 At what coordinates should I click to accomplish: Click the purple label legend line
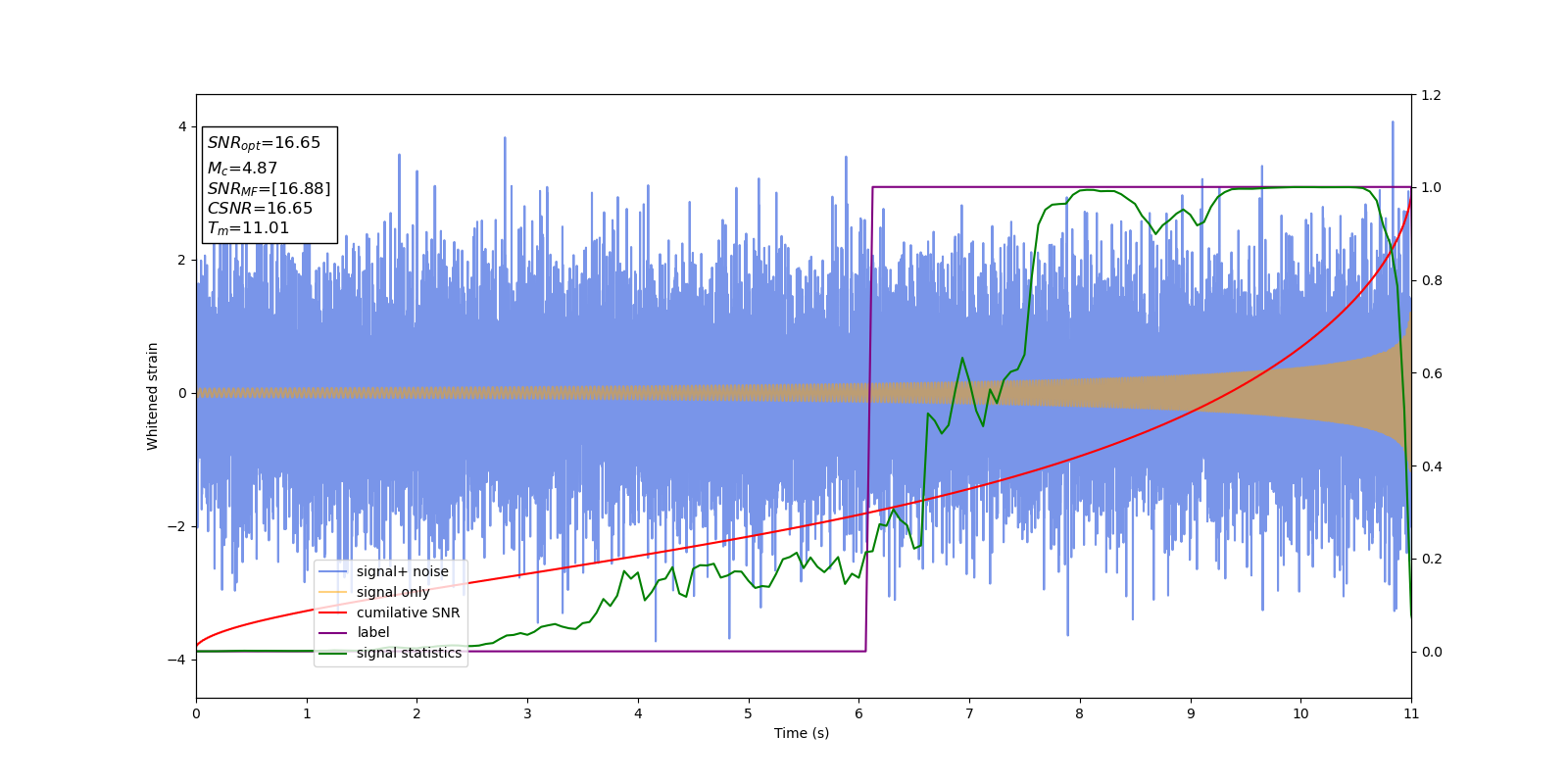pyautogui.click(x=333, y=633)
